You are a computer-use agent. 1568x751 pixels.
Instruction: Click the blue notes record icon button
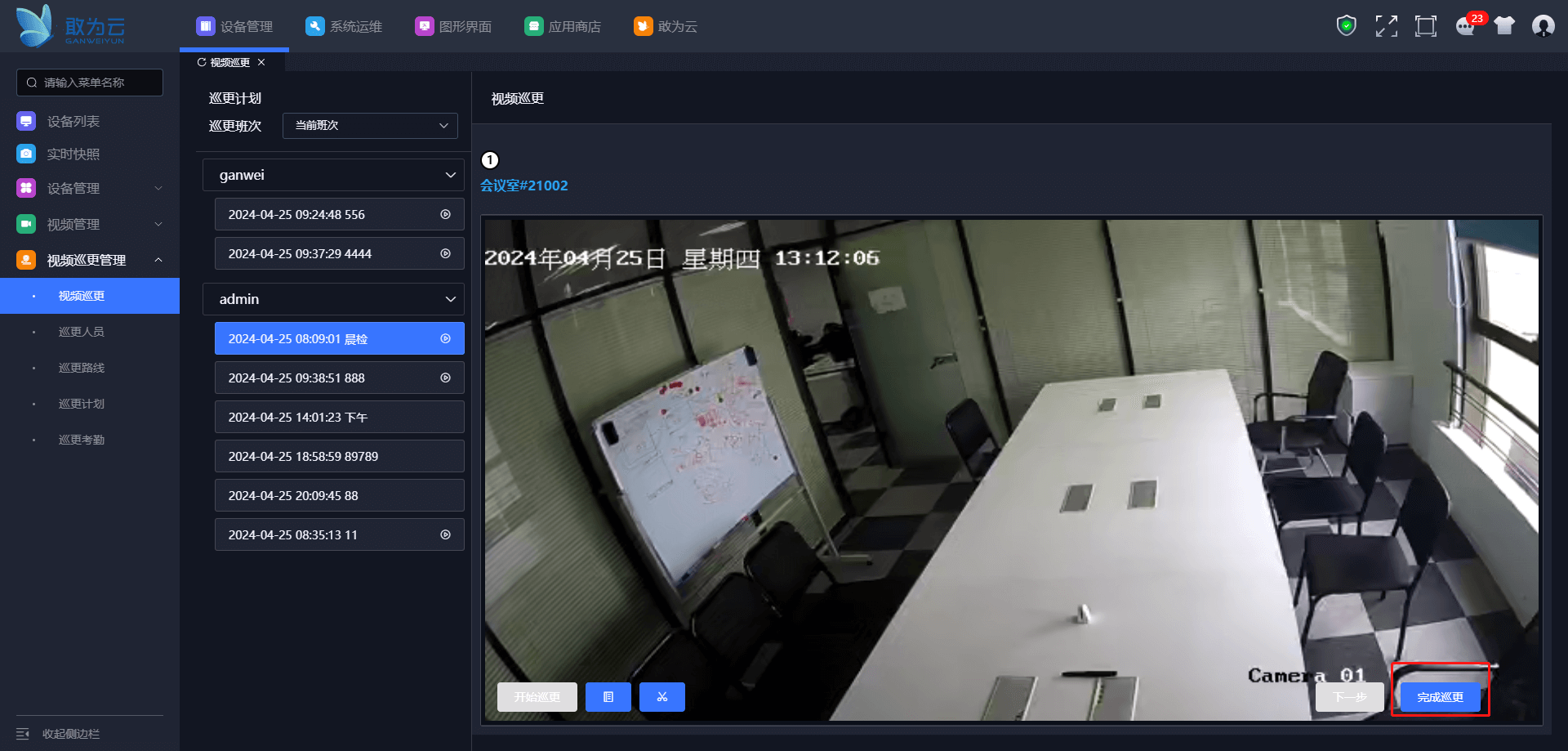608,697
